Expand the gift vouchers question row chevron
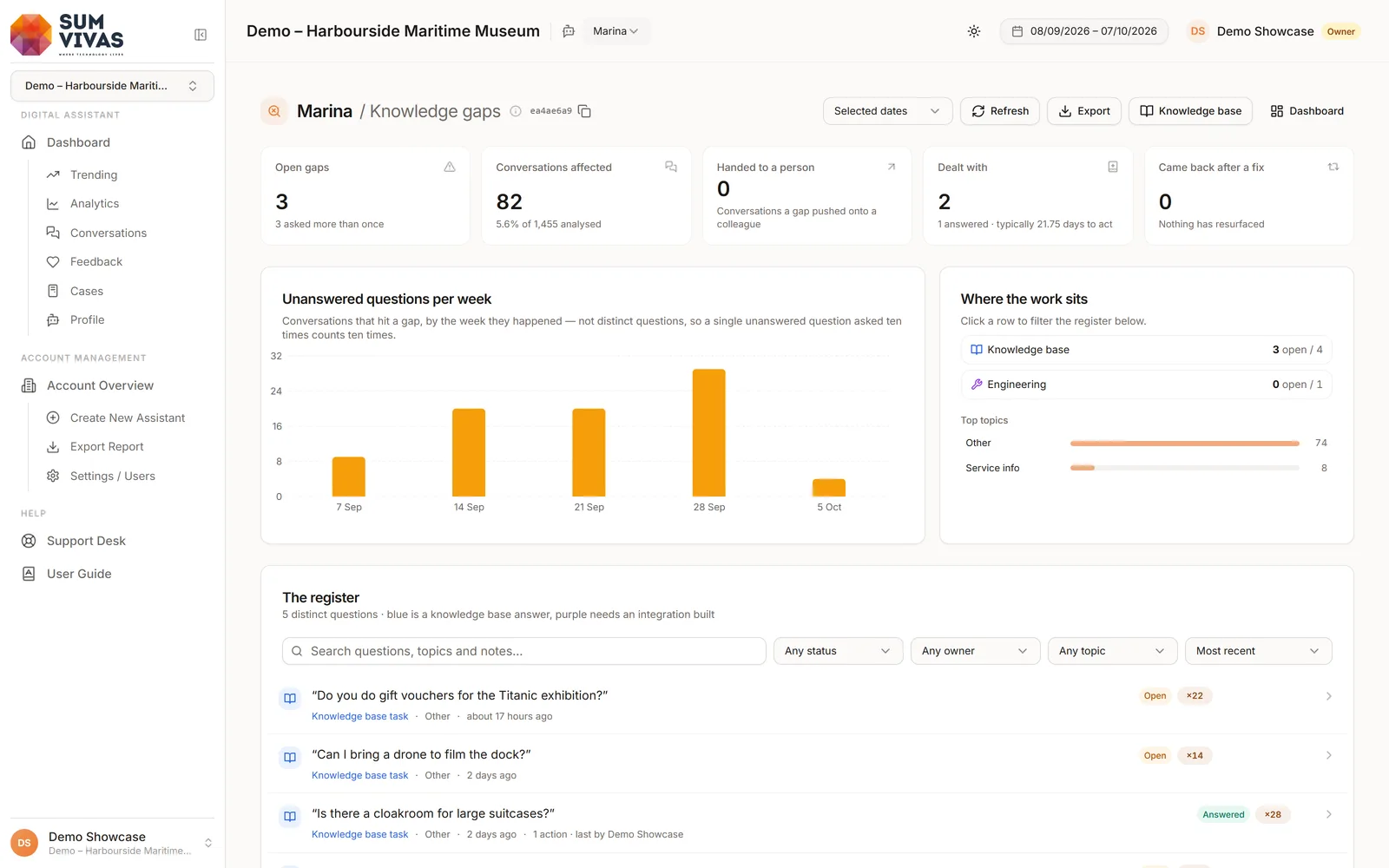Viewport: 1389px width, 868px height. pos(1328,696)
